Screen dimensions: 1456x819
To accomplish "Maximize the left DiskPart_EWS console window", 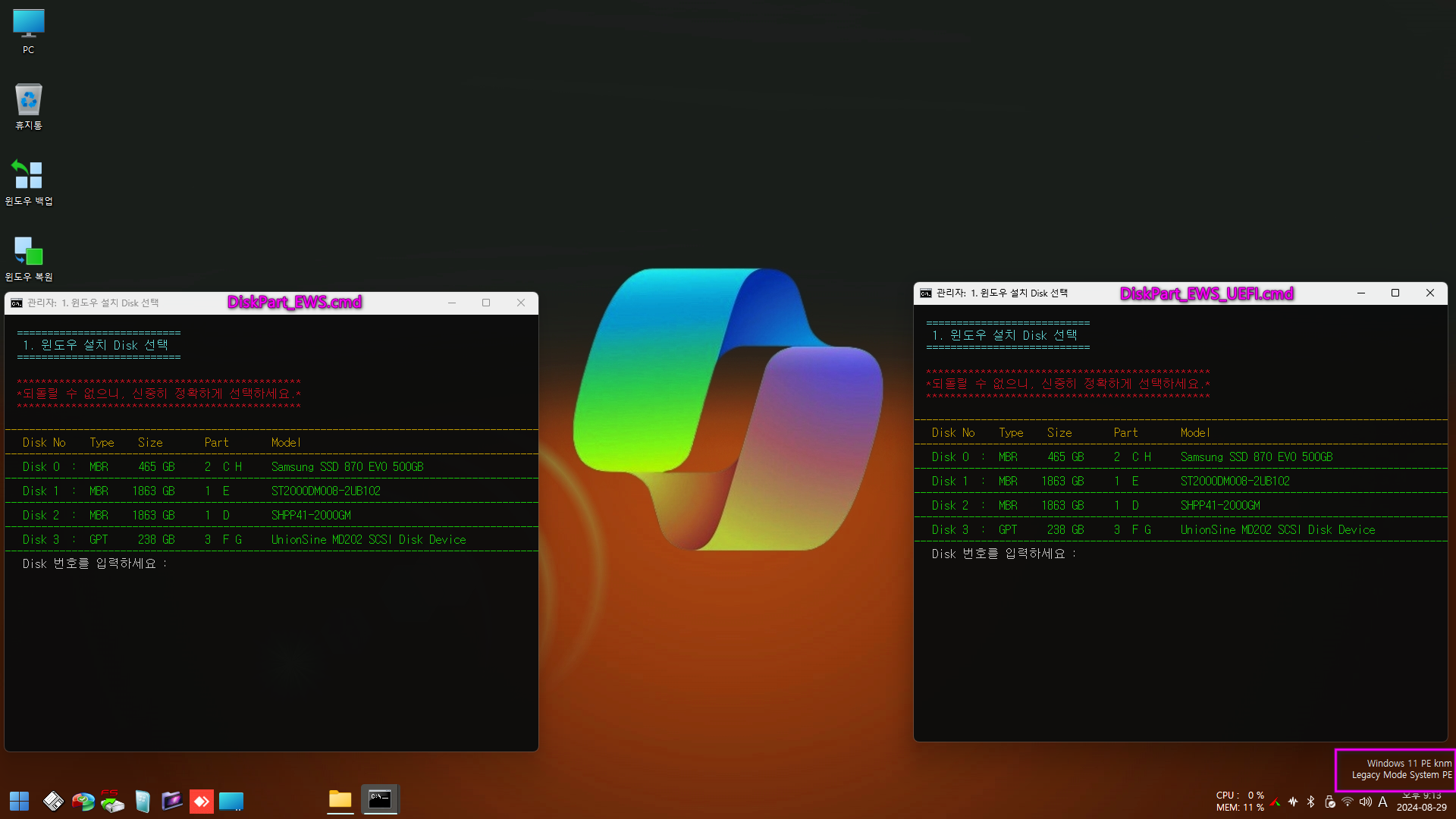I will [x=486, y=303].
